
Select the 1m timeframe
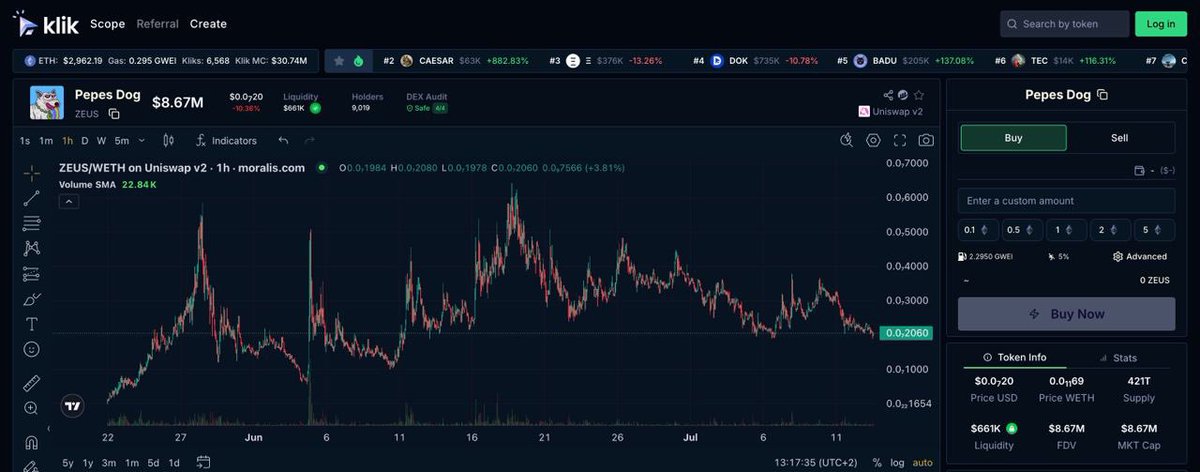46,141
